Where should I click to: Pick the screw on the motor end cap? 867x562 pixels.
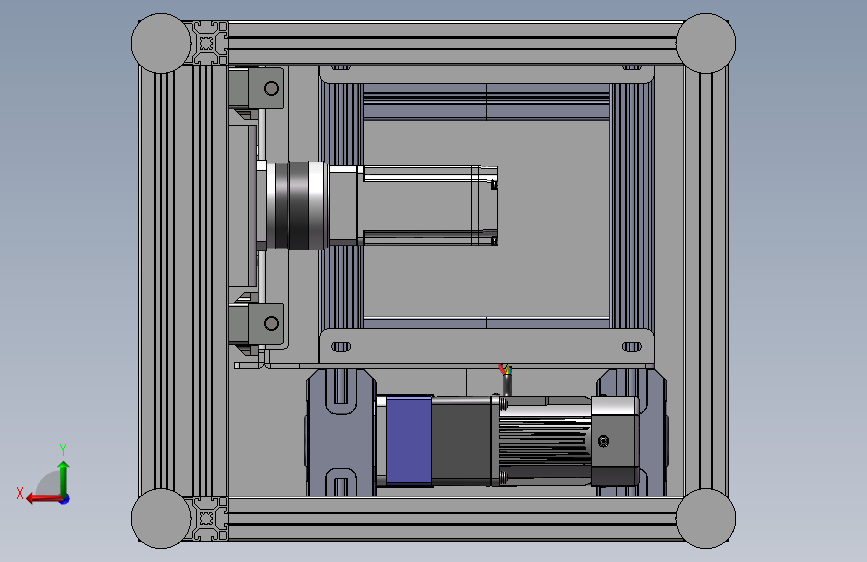tap(603, 441)
